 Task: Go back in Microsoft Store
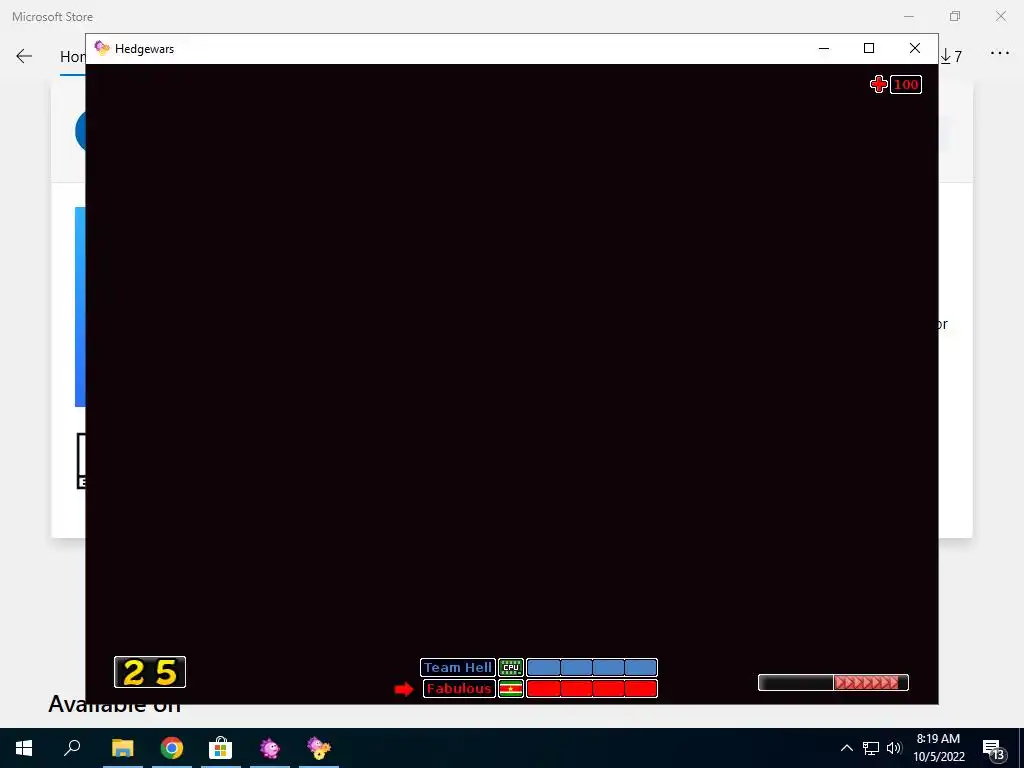tap(24, 56)
